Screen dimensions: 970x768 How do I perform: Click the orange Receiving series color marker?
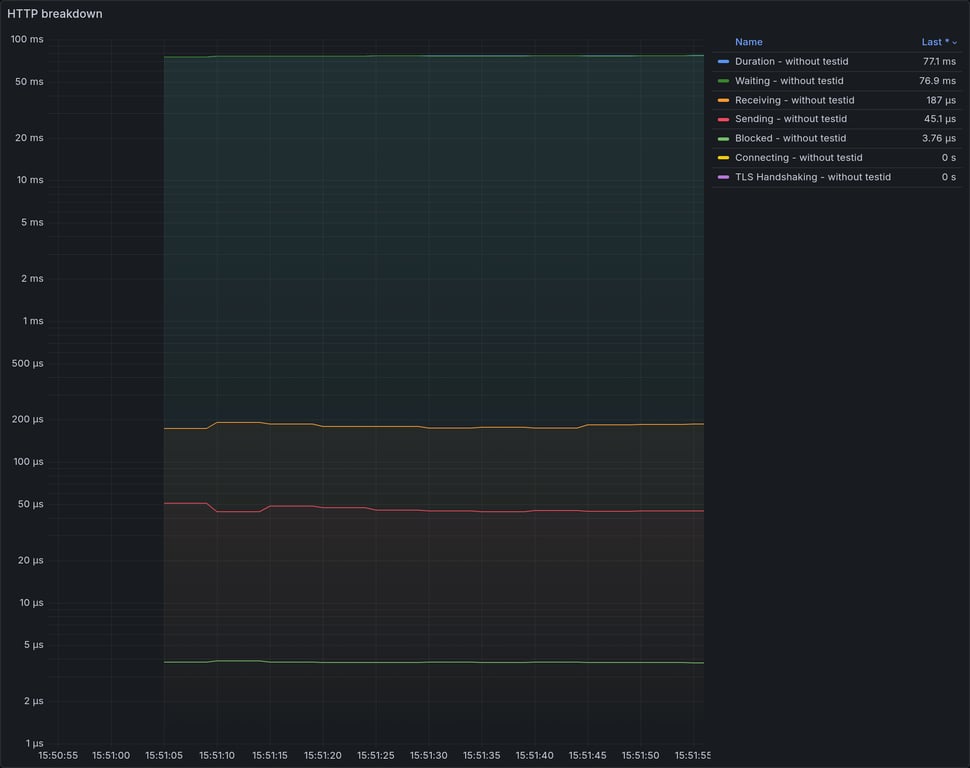pyautogui.click(x=722, y=99)
